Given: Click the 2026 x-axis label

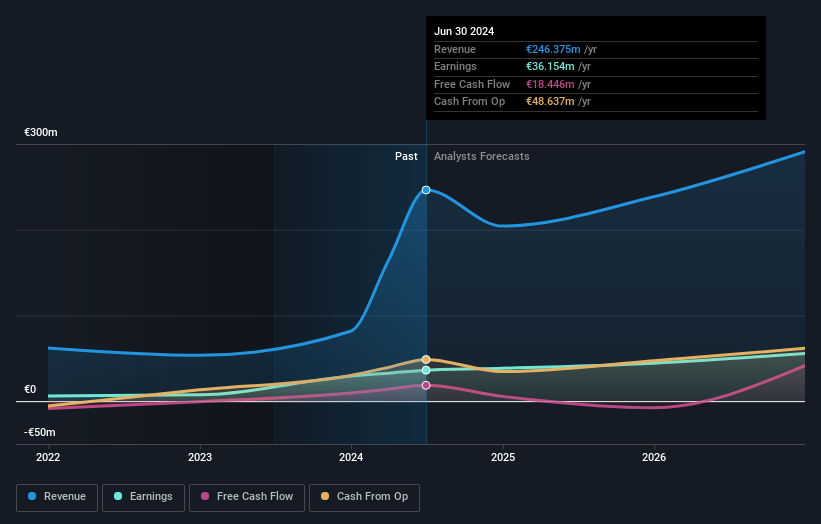Looking at the screenshot, I should (x=654, y=457).
